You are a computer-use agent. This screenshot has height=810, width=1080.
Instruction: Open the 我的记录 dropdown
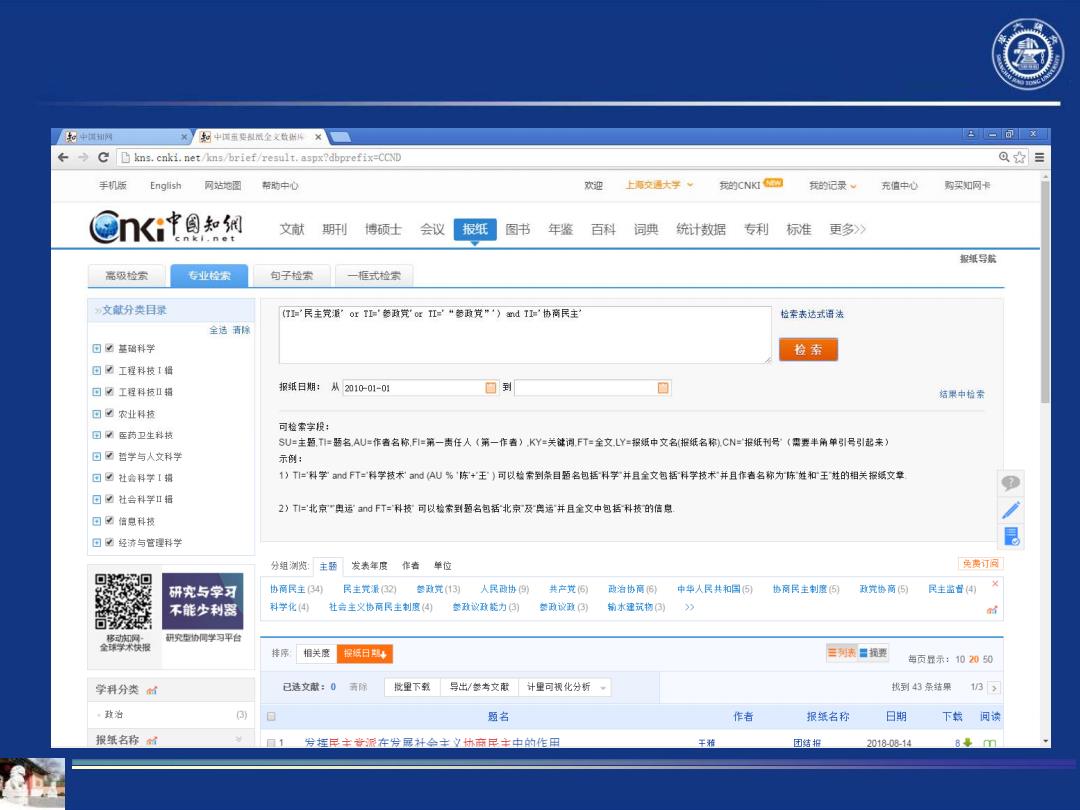833,185
